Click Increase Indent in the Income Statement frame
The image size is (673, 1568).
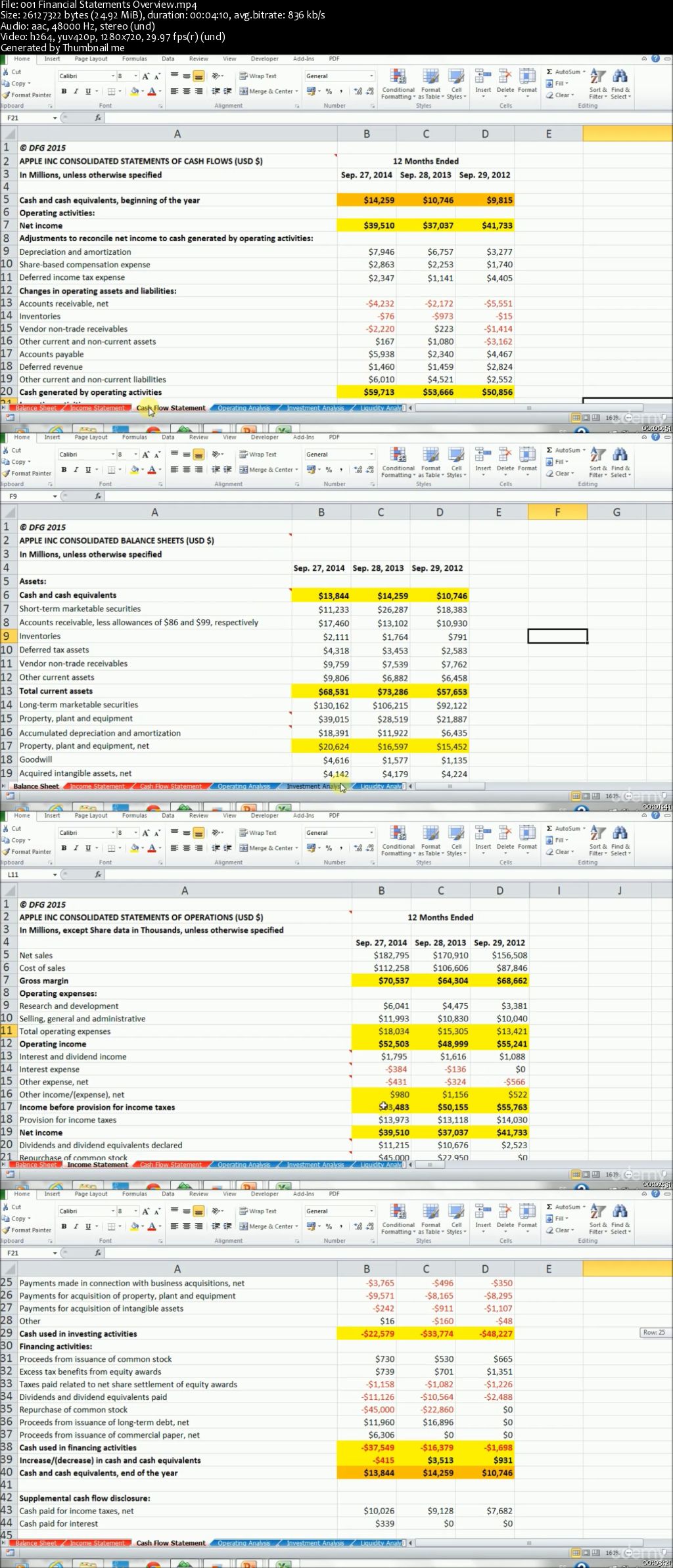(x=227, y=848)
